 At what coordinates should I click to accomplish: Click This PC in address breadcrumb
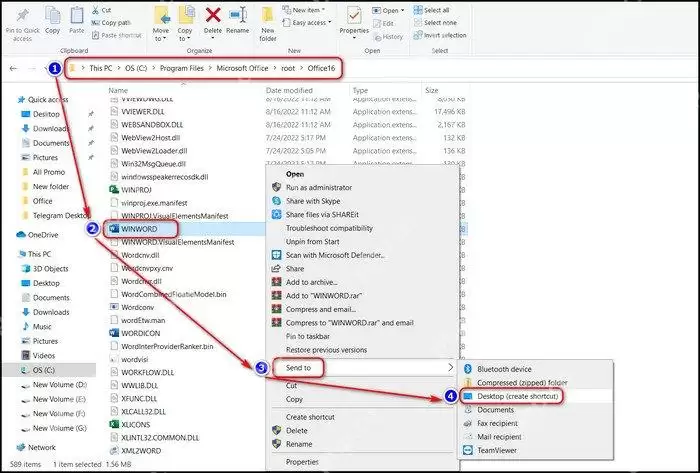click(x=101, y=68)
